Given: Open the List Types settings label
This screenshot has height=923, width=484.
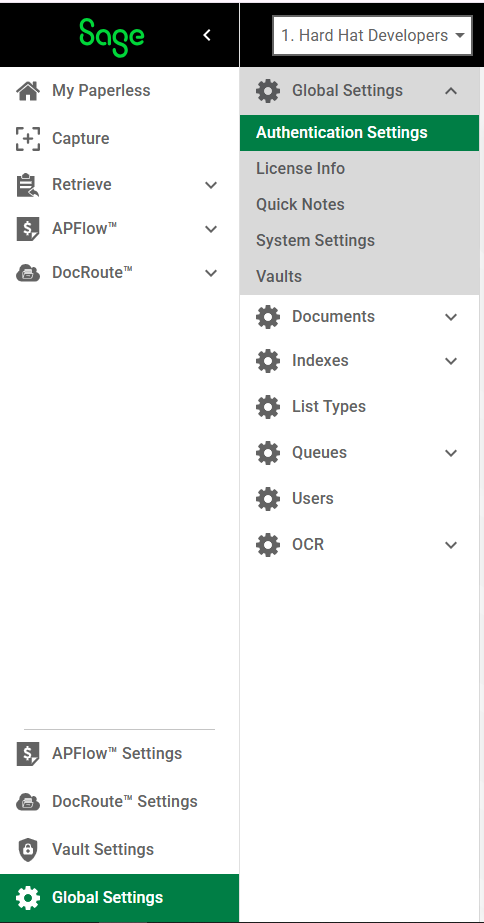Looking at the screenshot, I should [x=329, y=407].
